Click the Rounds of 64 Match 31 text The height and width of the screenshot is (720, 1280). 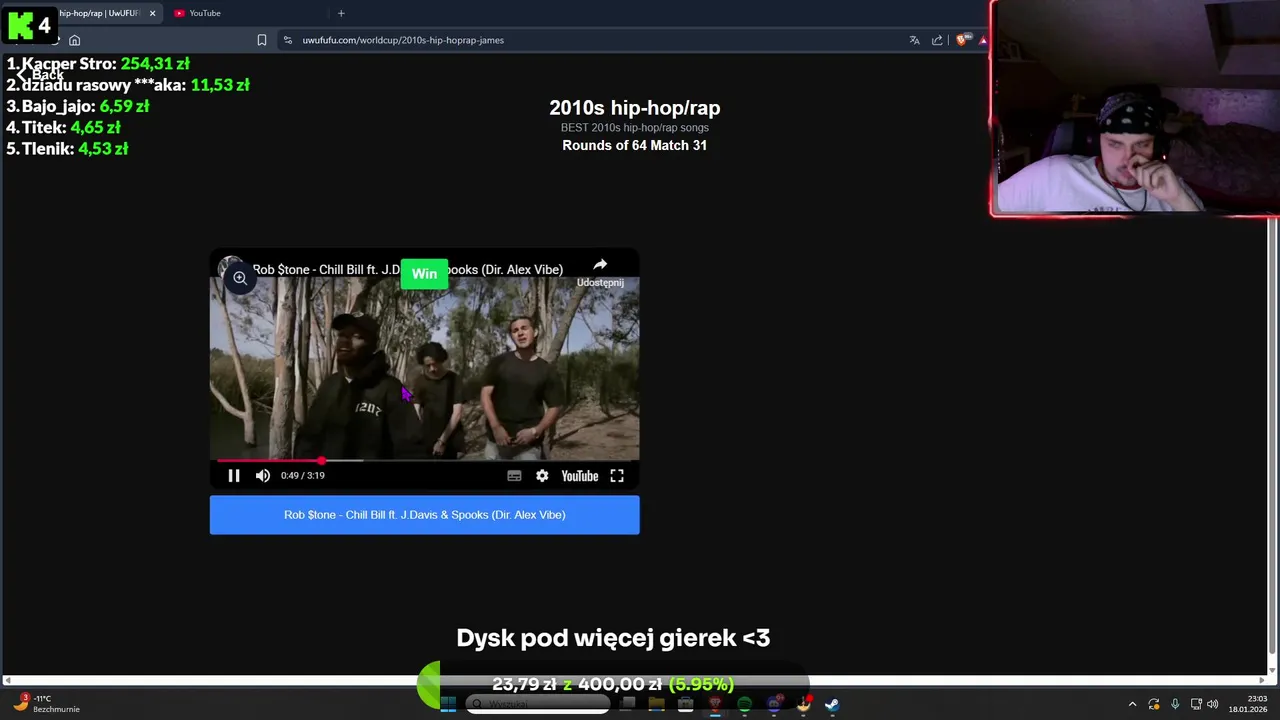[x=635, y=145]
